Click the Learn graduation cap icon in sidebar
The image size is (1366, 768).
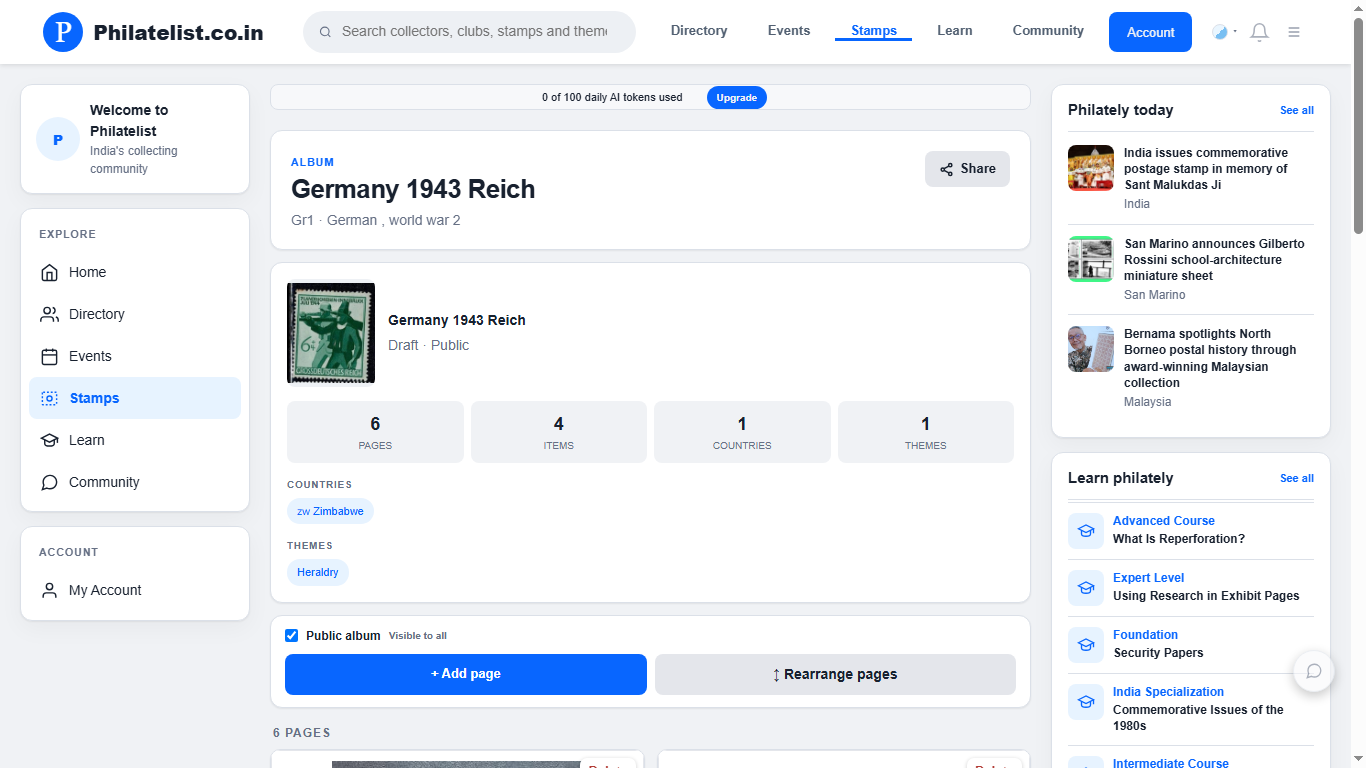[x=49, y=440]
